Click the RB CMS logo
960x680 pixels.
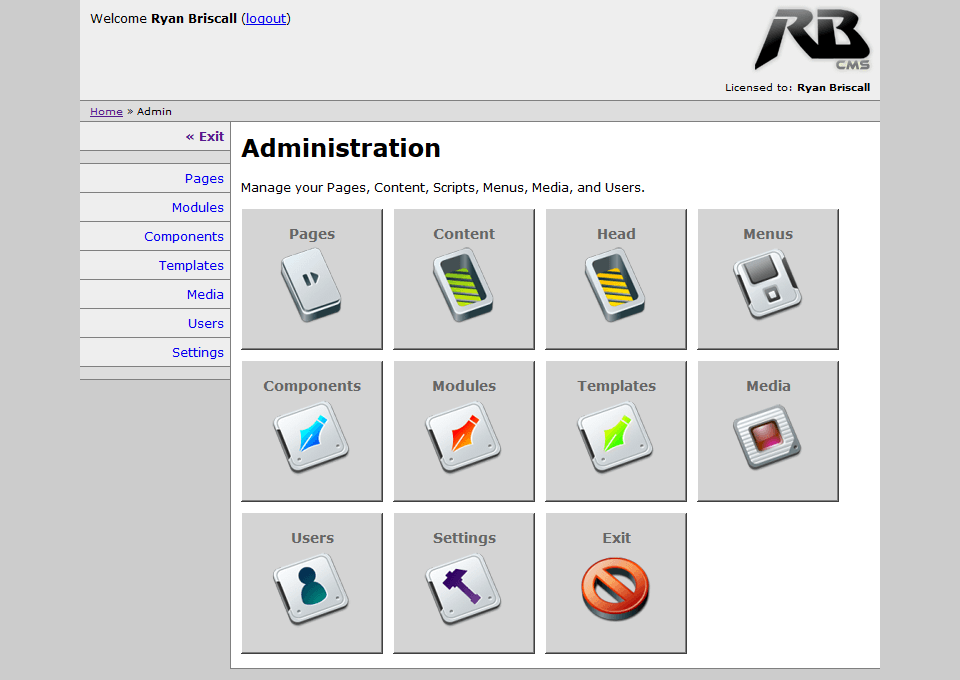(x=812, y=40)
